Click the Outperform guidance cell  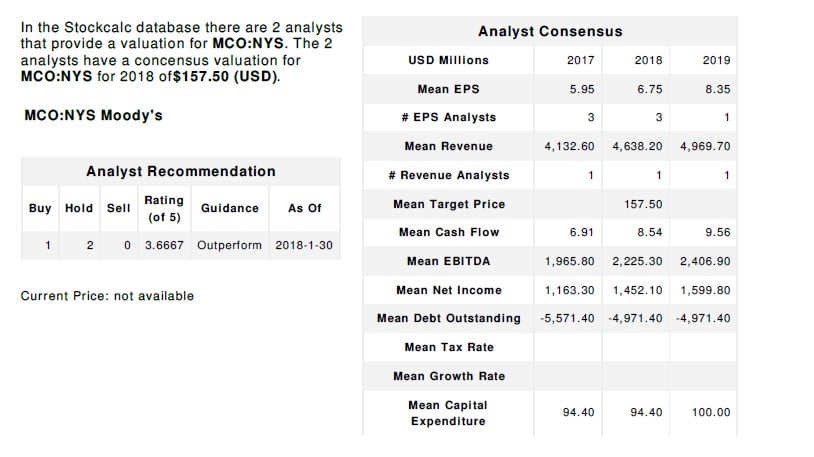click(229, 245)
